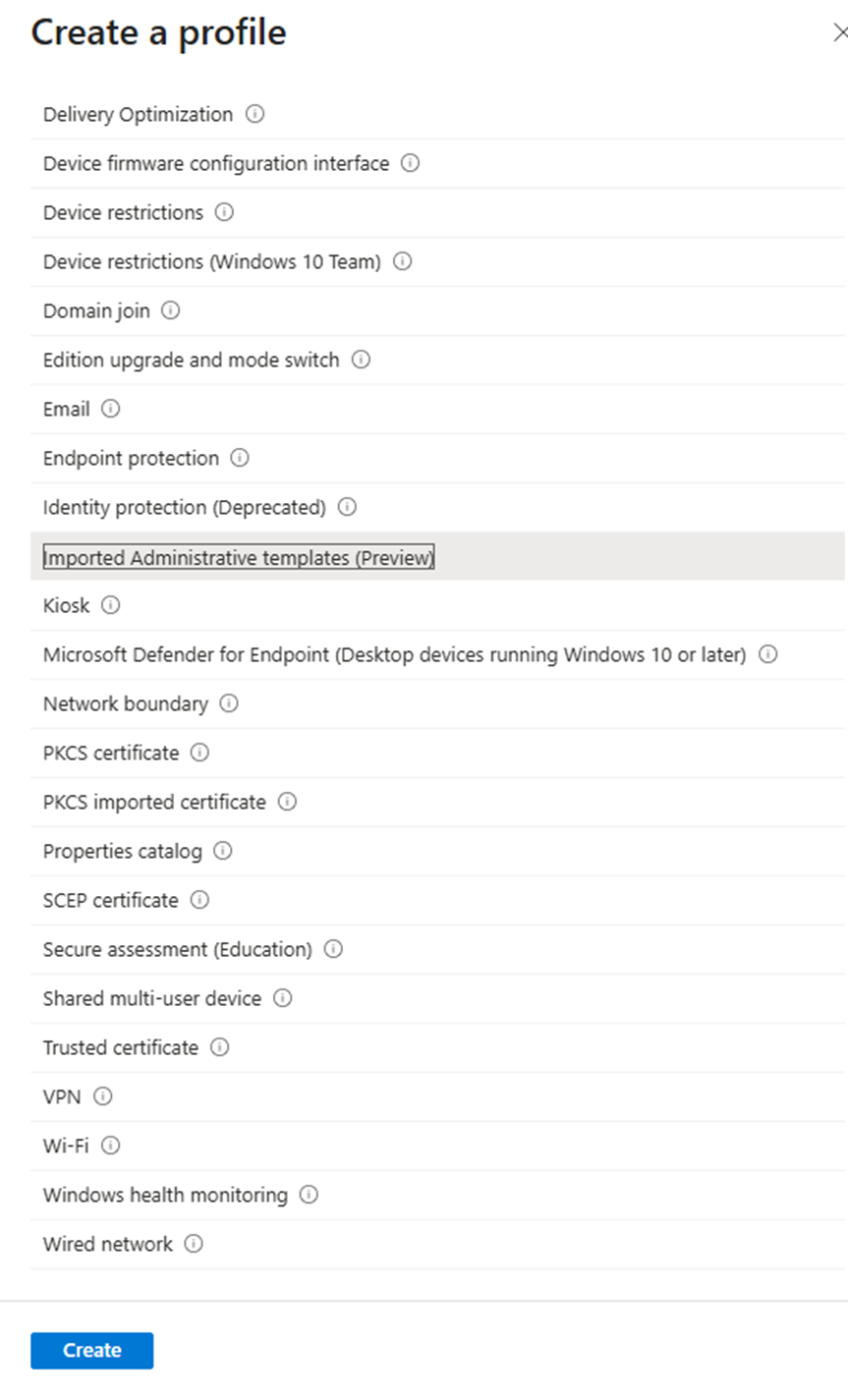
Task: Show info for PKCS imported certificate
Action: [x=287, y=802]
